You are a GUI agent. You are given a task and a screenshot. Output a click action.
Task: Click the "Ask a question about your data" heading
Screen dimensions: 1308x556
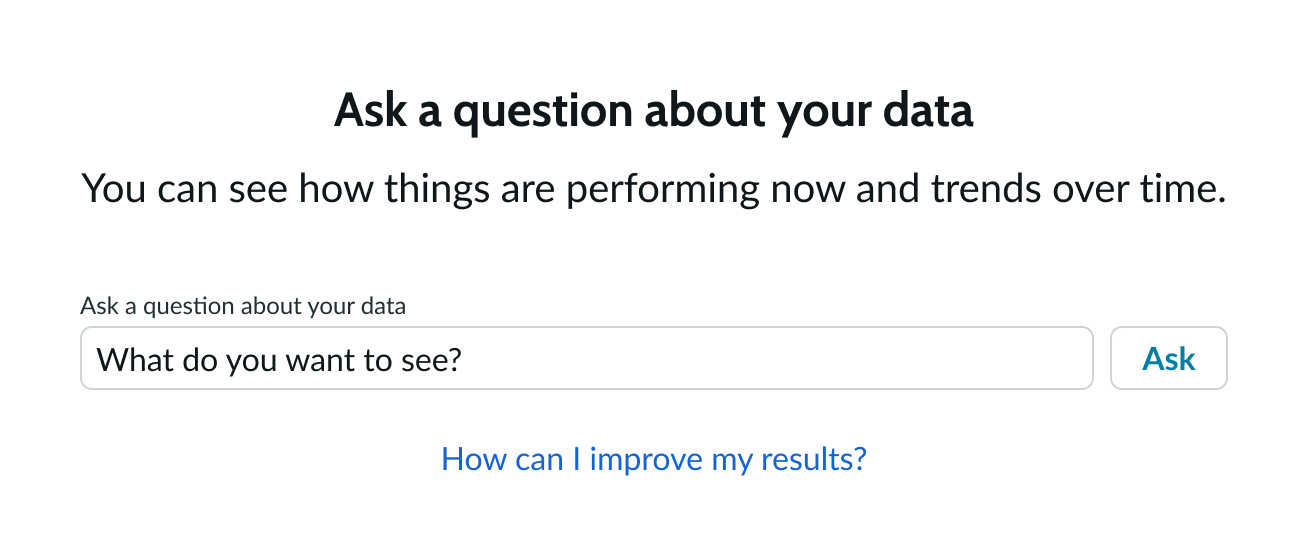(x=653, y=110)
